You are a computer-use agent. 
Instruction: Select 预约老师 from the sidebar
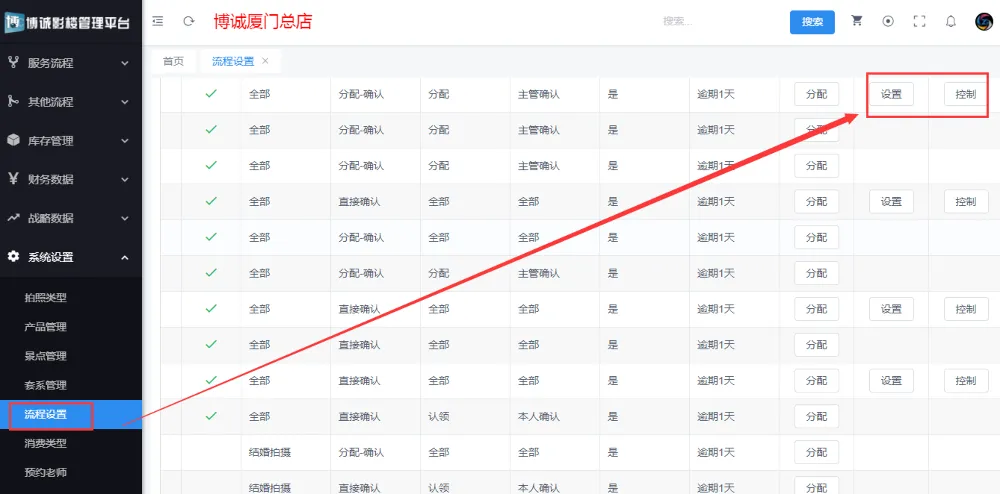[46, 472]
